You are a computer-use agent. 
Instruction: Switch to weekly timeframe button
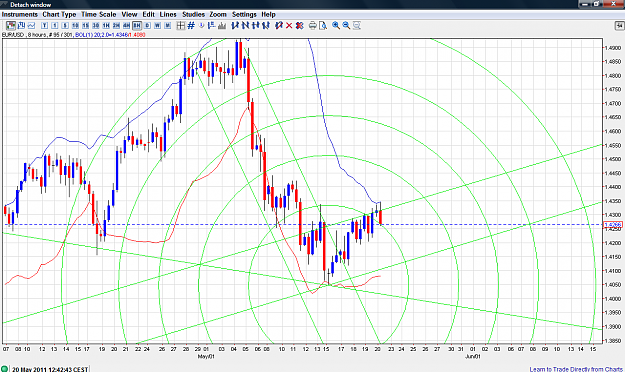[157, 26]
